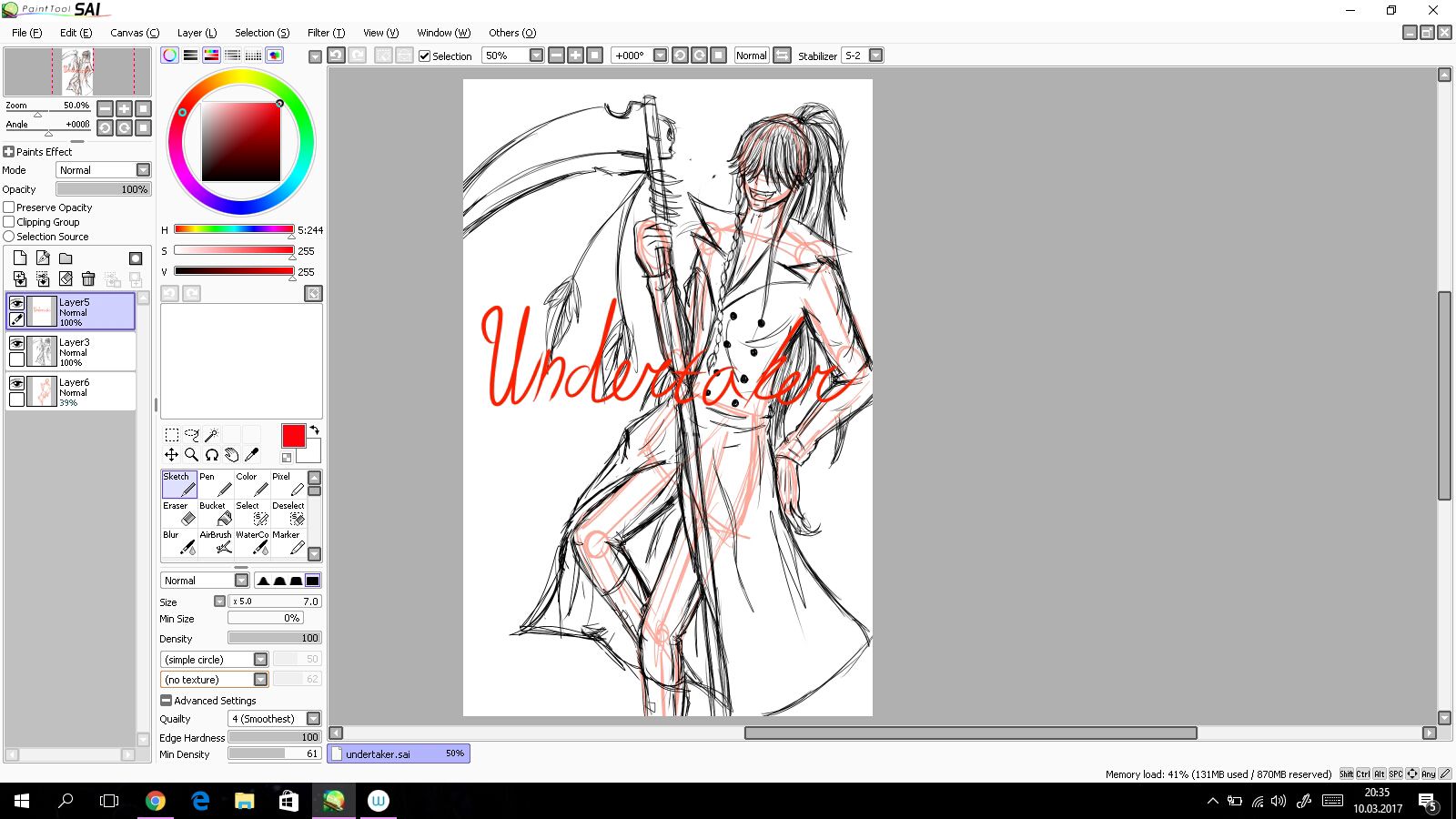Image resolution: width=1456 pixels, height=819 pixels.
Task: Pick the Pixel pencil tool
Action: coord(288,484)
